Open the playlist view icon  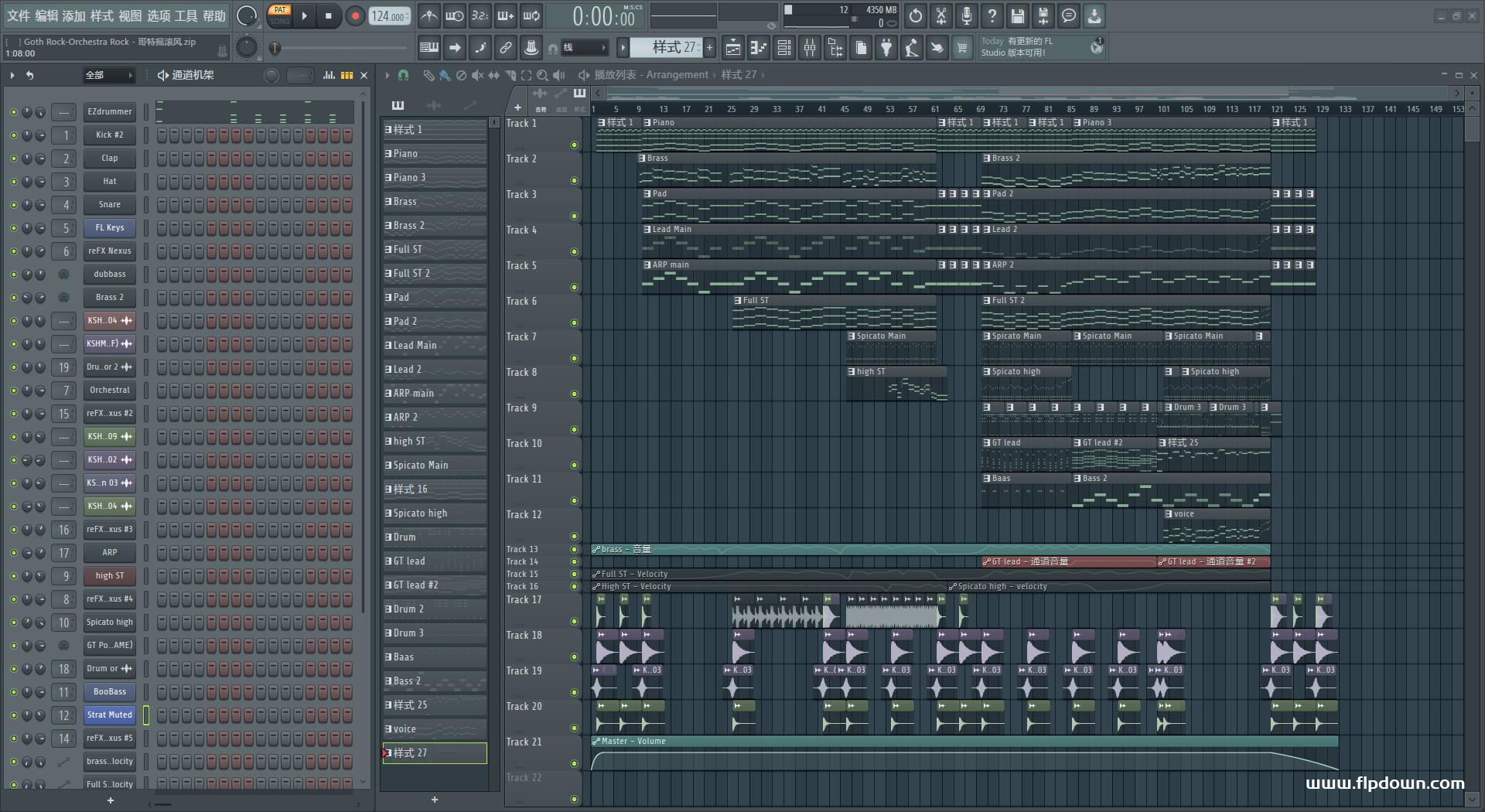tap(733, 48)
